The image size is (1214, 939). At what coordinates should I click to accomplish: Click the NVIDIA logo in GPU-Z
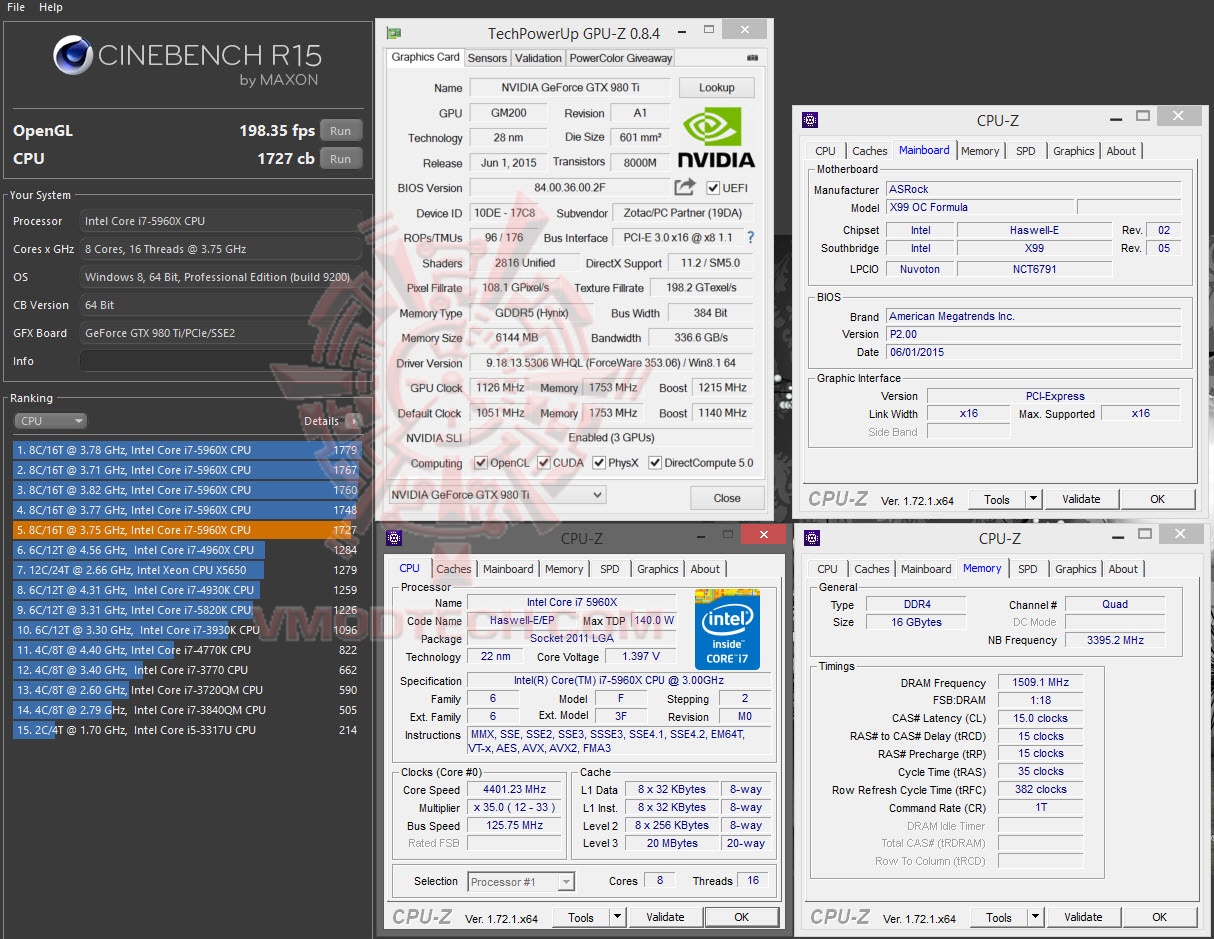click(x=716, y=138)
